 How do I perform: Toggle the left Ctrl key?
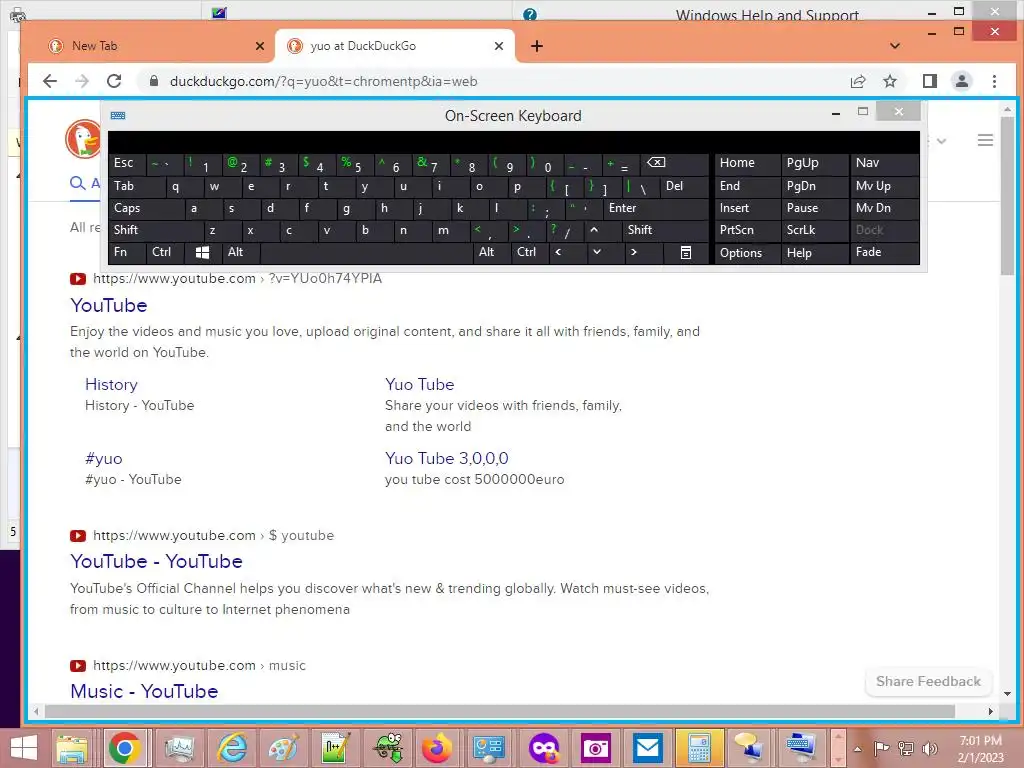(165, 252)
